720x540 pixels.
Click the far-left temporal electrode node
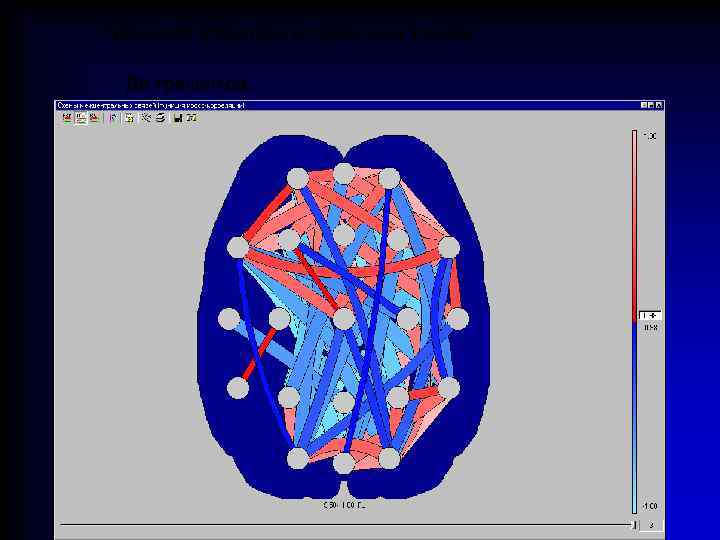[229, 319]
